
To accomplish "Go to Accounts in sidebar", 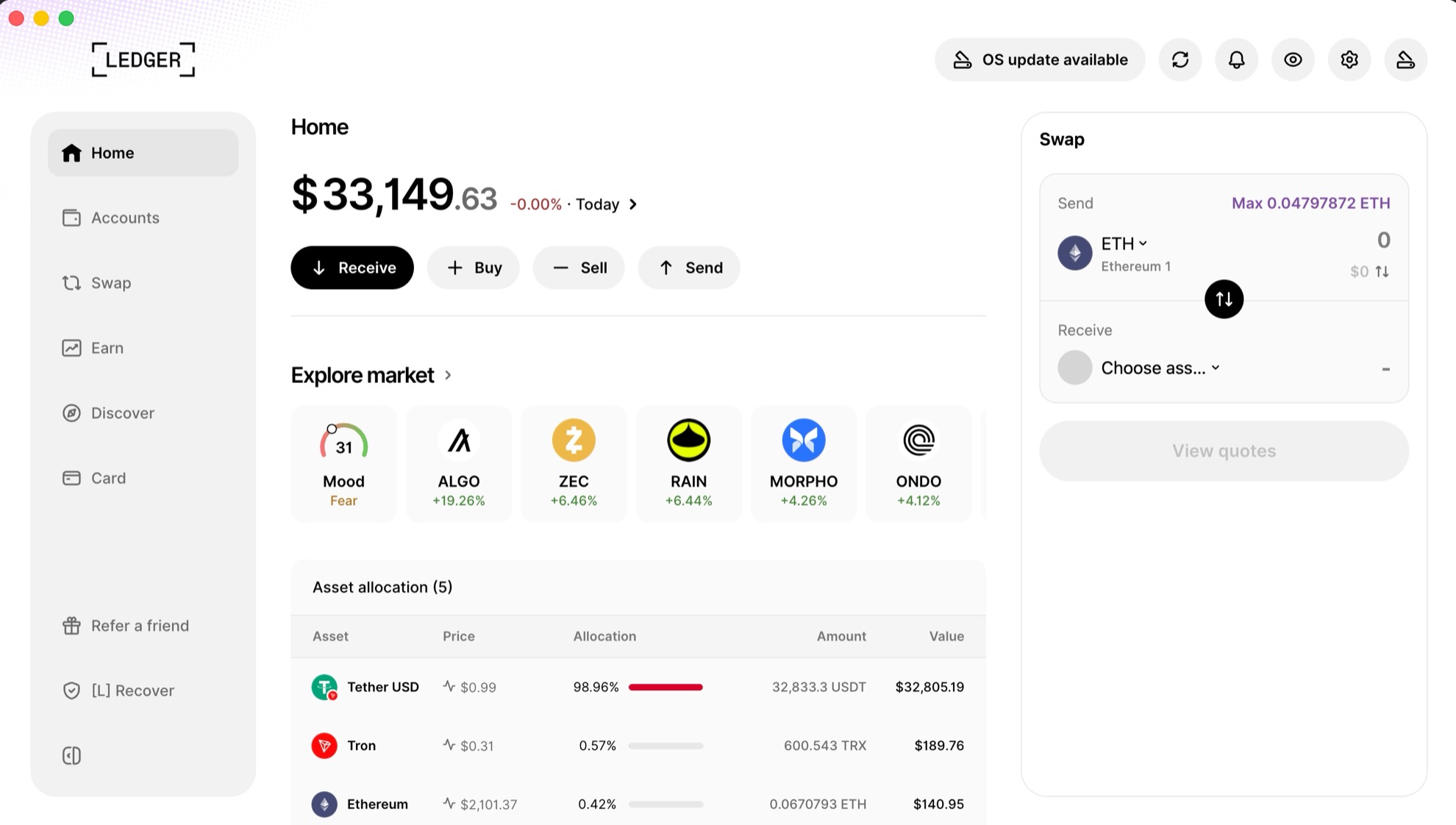I will pyautogui.click(x=125, y=218).
